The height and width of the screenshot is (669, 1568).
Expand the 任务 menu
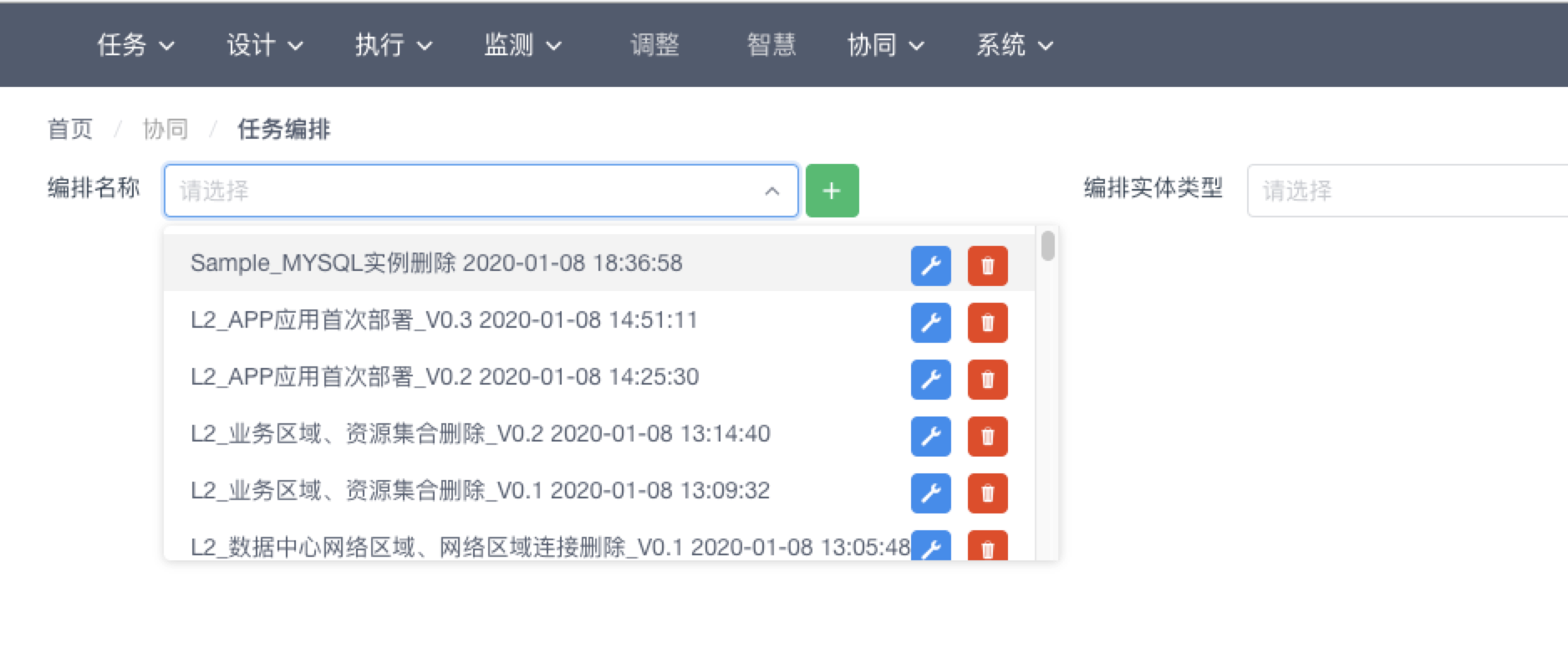pyautogui.click(x=135, y=45)
